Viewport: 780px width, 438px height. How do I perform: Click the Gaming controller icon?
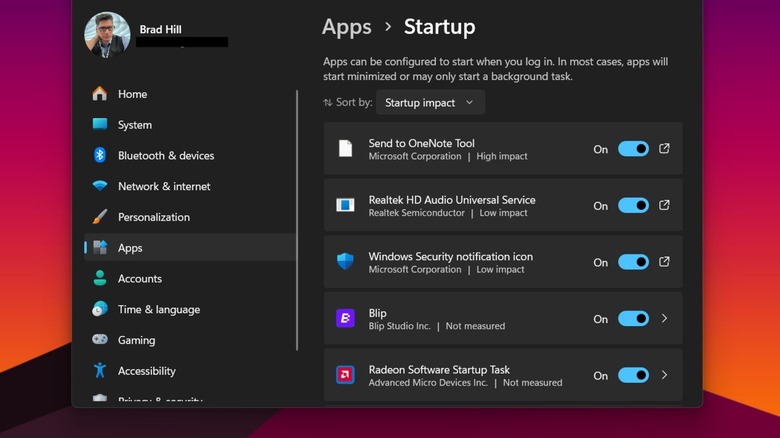pos(99,339)
